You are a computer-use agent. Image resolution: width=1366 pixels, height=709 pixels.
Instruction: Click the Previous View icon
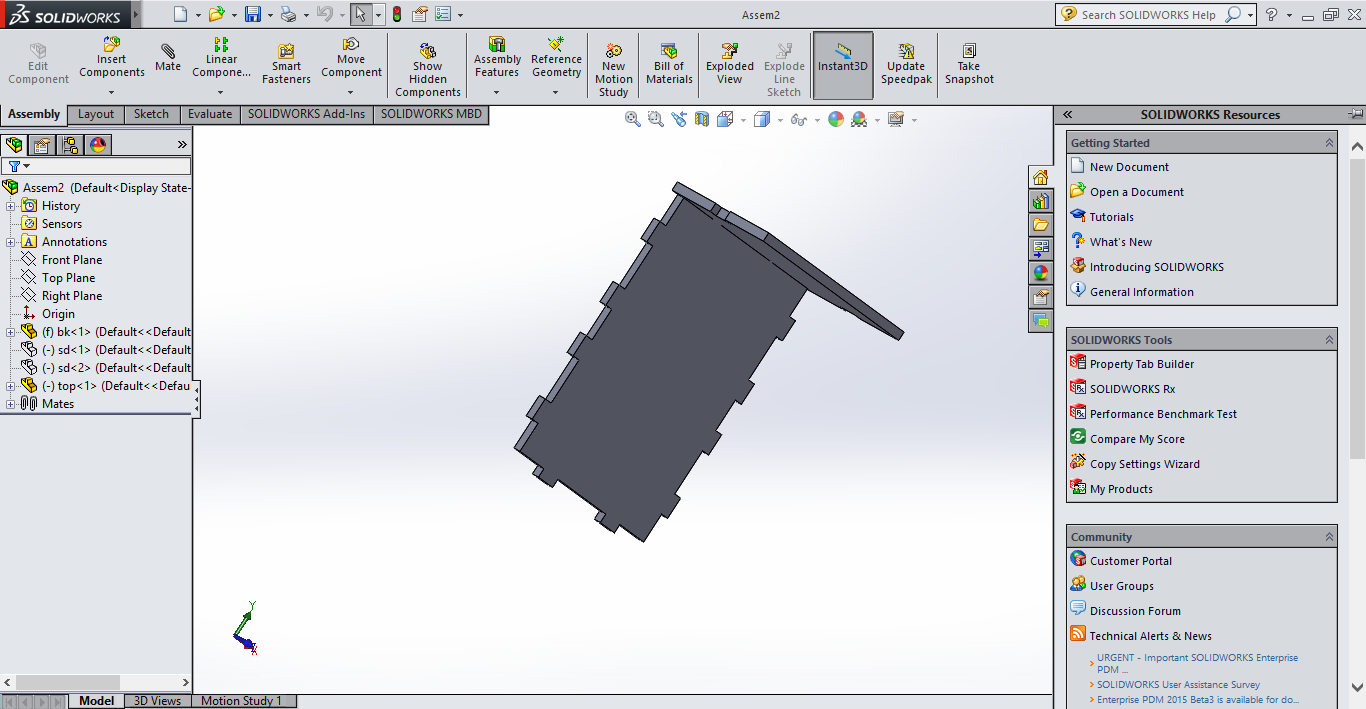point(679,119)
